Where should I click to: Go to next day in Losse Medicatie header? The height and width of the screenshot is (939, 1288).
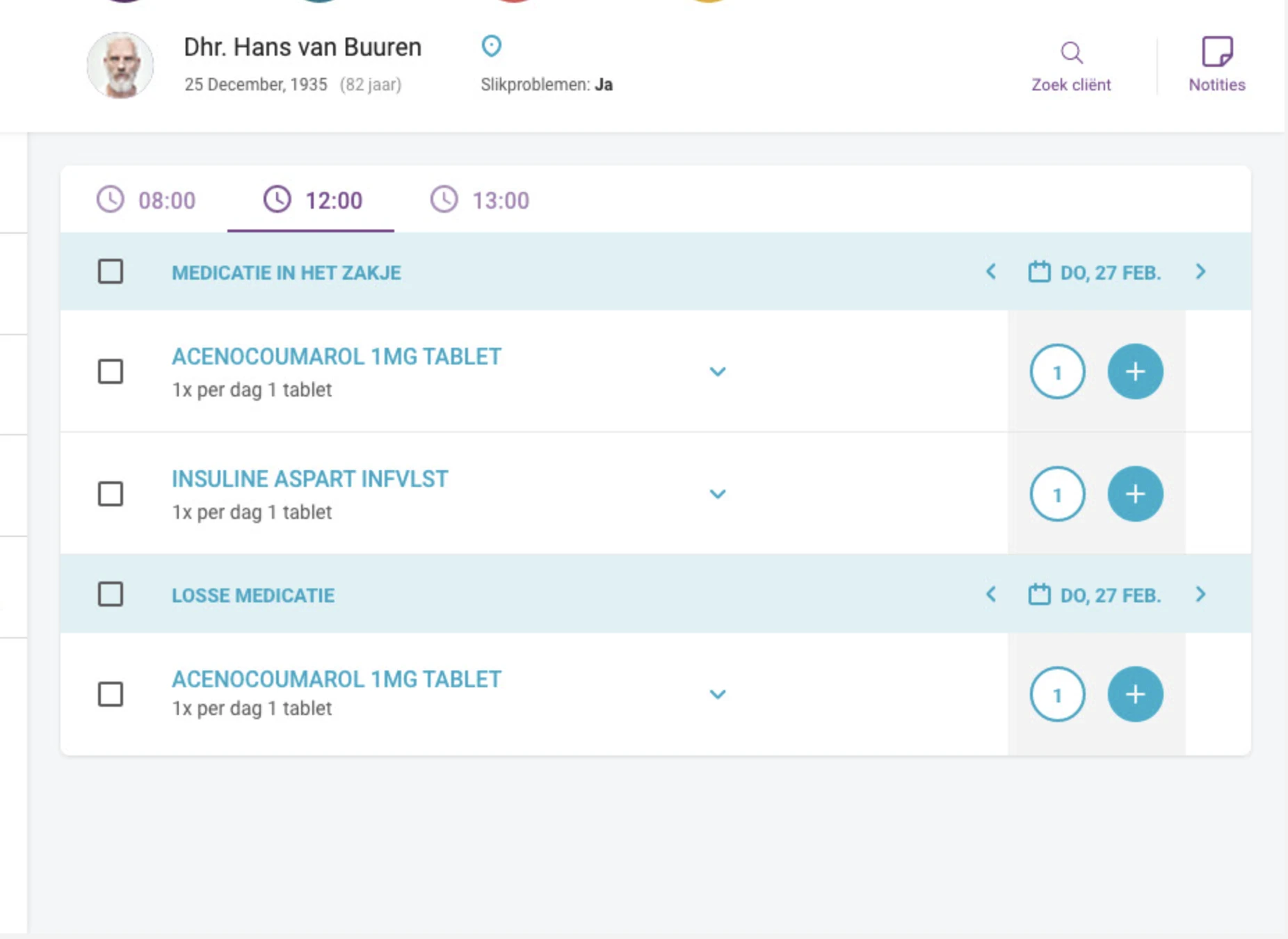(1200, 595)
